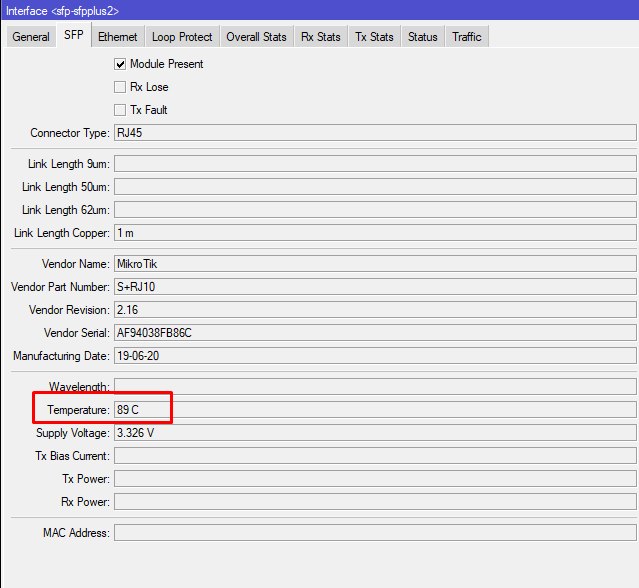The height and width of the screenshot is (588, 639).
Task: Click the Vendor Part Number field
Action: click(375, 287)
